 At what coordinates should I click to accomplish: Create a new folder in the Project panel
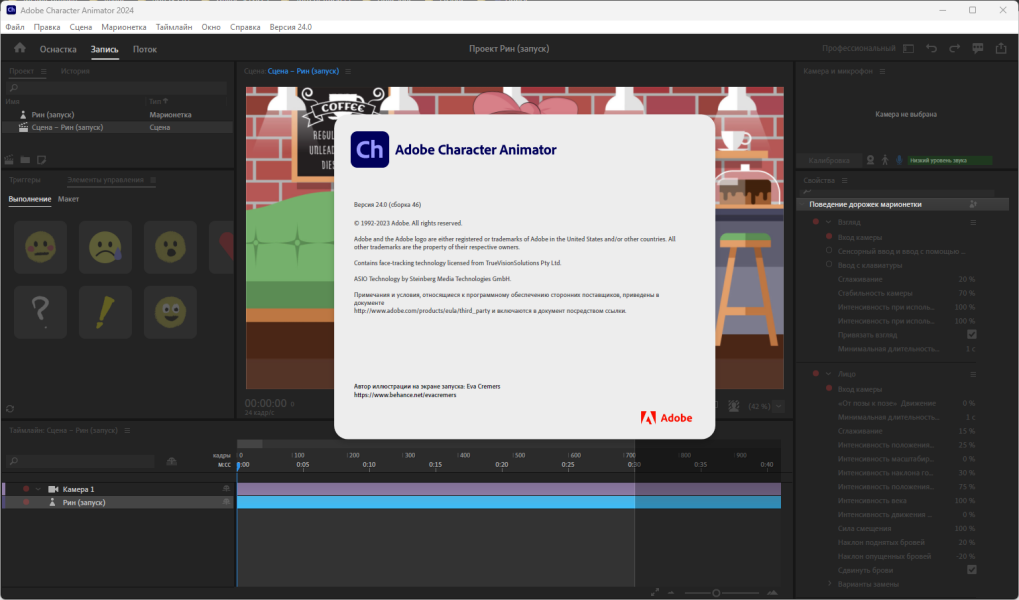click(x=25, y=159)
